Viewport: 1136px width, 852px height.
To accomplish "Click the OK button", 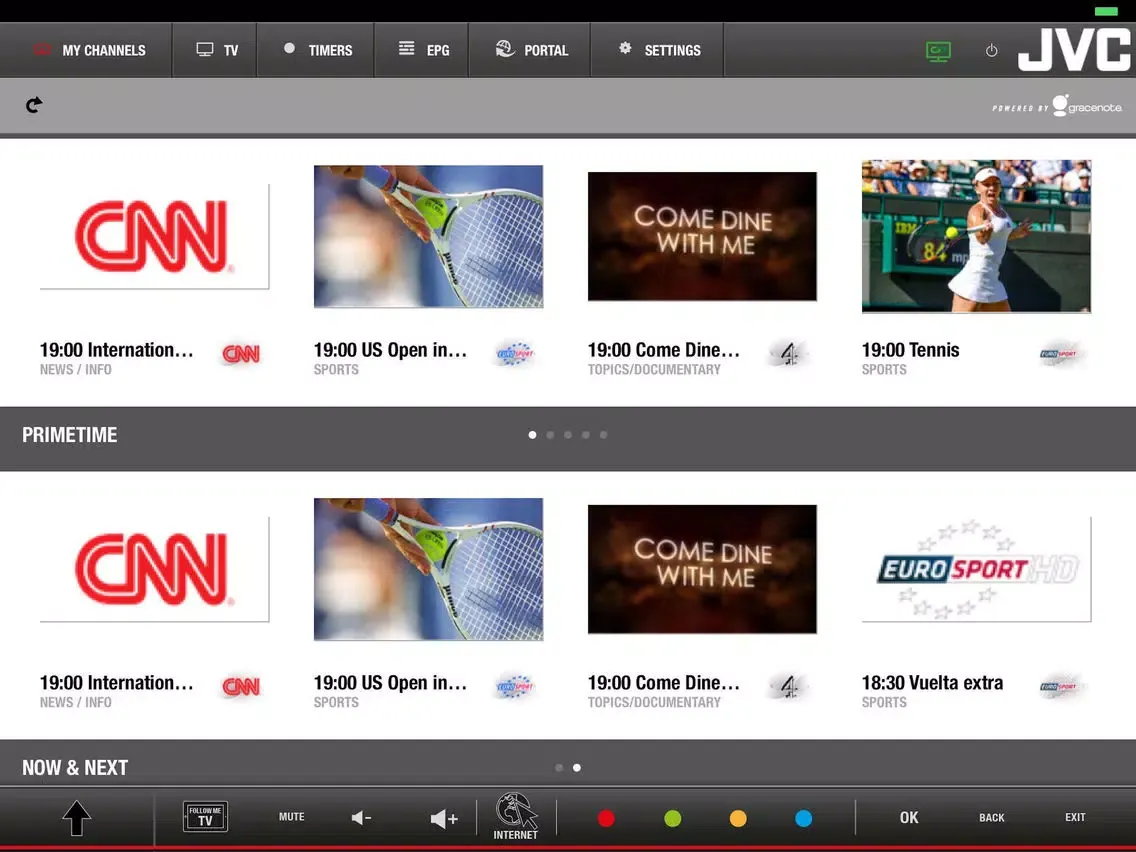I will point(909,817).
